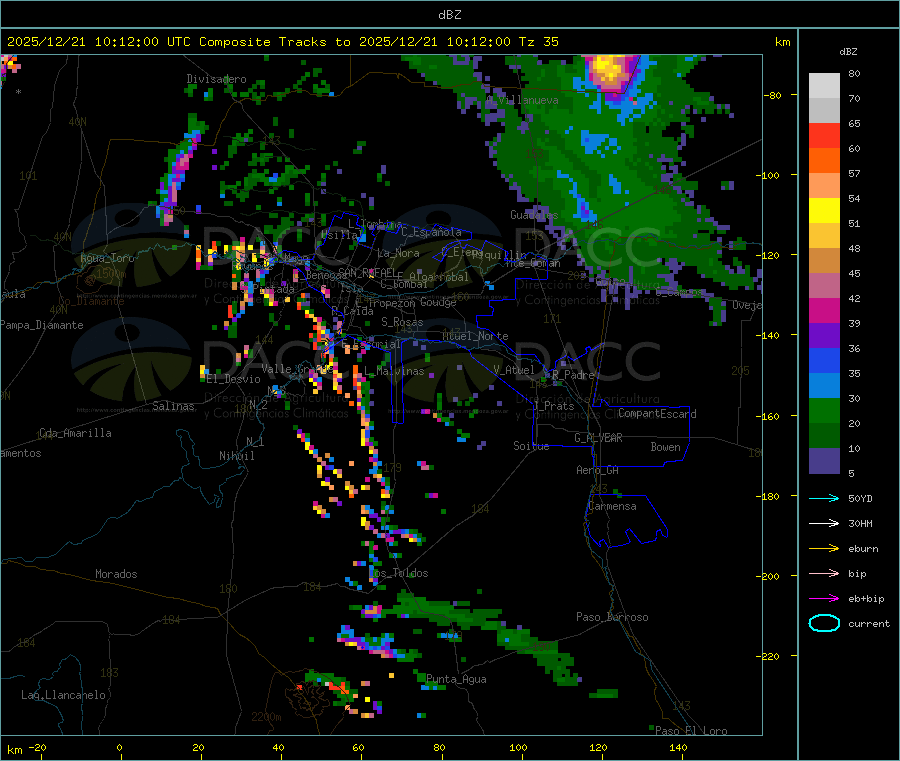Screen dimensions: 900x761
Task: Pick the purple 36-39 dBZ swatch
Action: tap(824, 336)
